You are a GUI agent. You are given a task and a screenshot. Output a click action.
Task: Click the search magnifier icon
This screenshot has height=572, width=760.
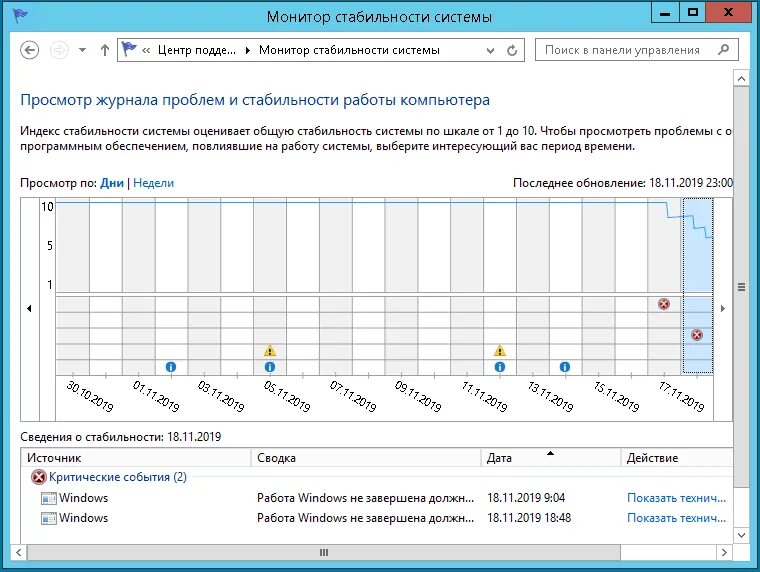click(723, 49)
